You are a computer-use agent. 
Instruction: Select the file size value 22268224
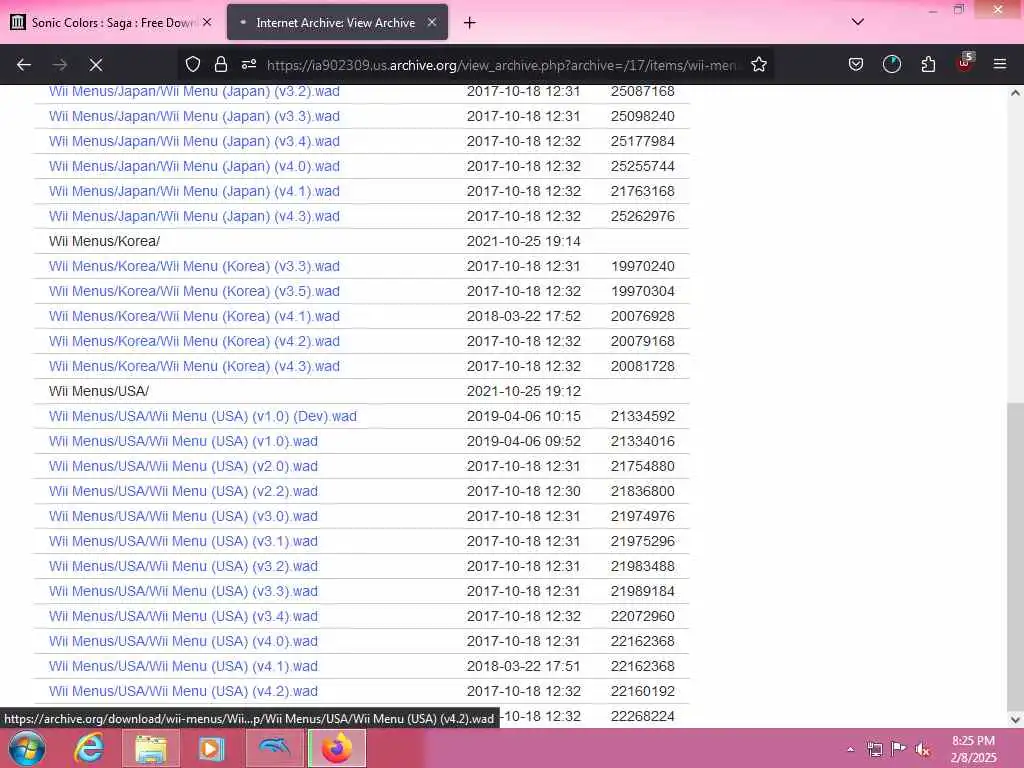pyautogui.click(x=643, y=716)
